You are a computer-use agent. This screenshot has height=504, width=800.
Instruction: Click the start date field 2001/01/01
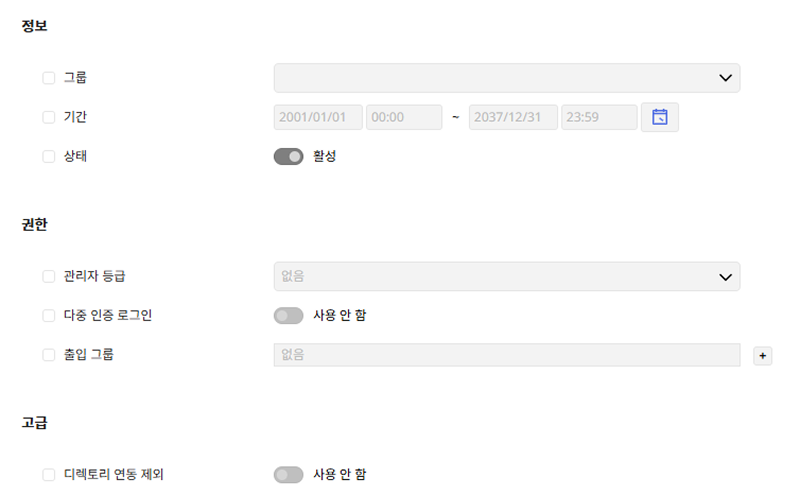317,117
